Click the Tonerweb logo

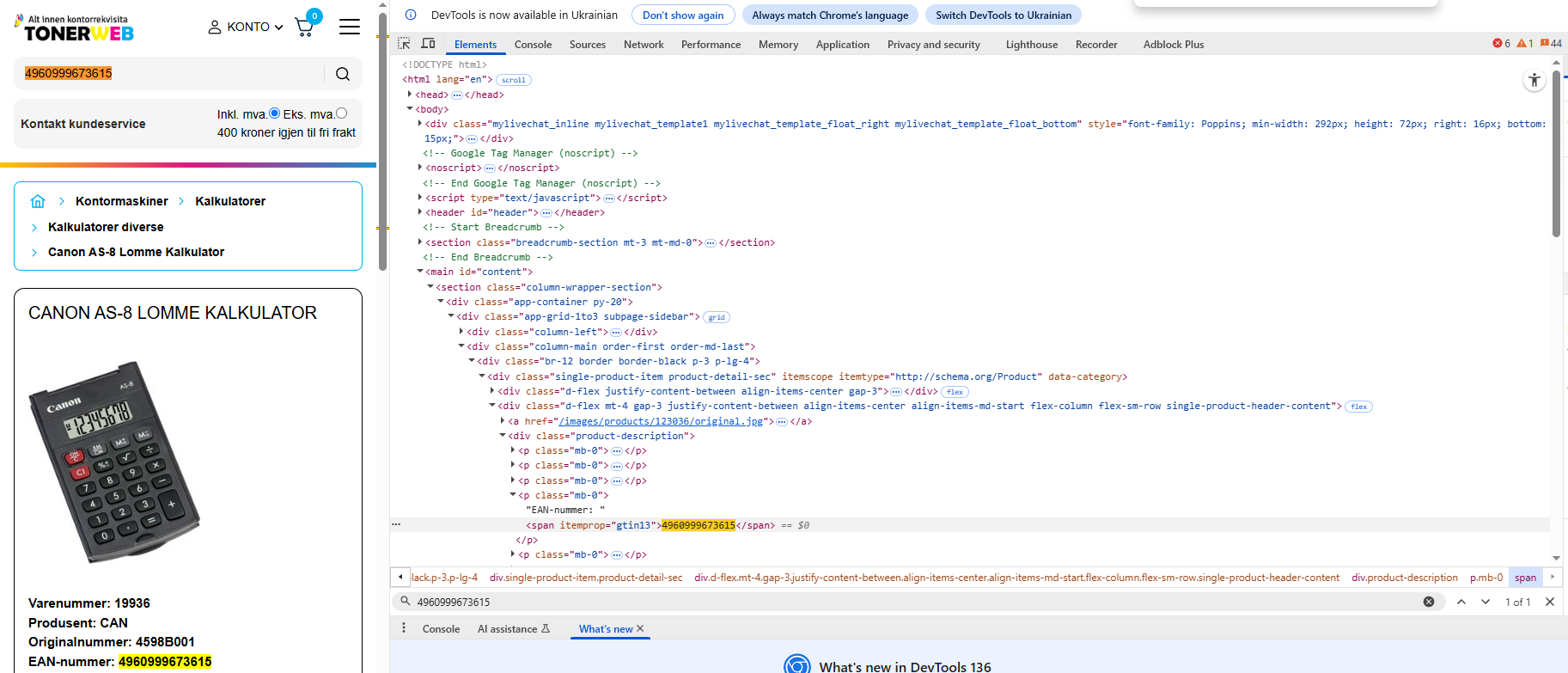75,28
